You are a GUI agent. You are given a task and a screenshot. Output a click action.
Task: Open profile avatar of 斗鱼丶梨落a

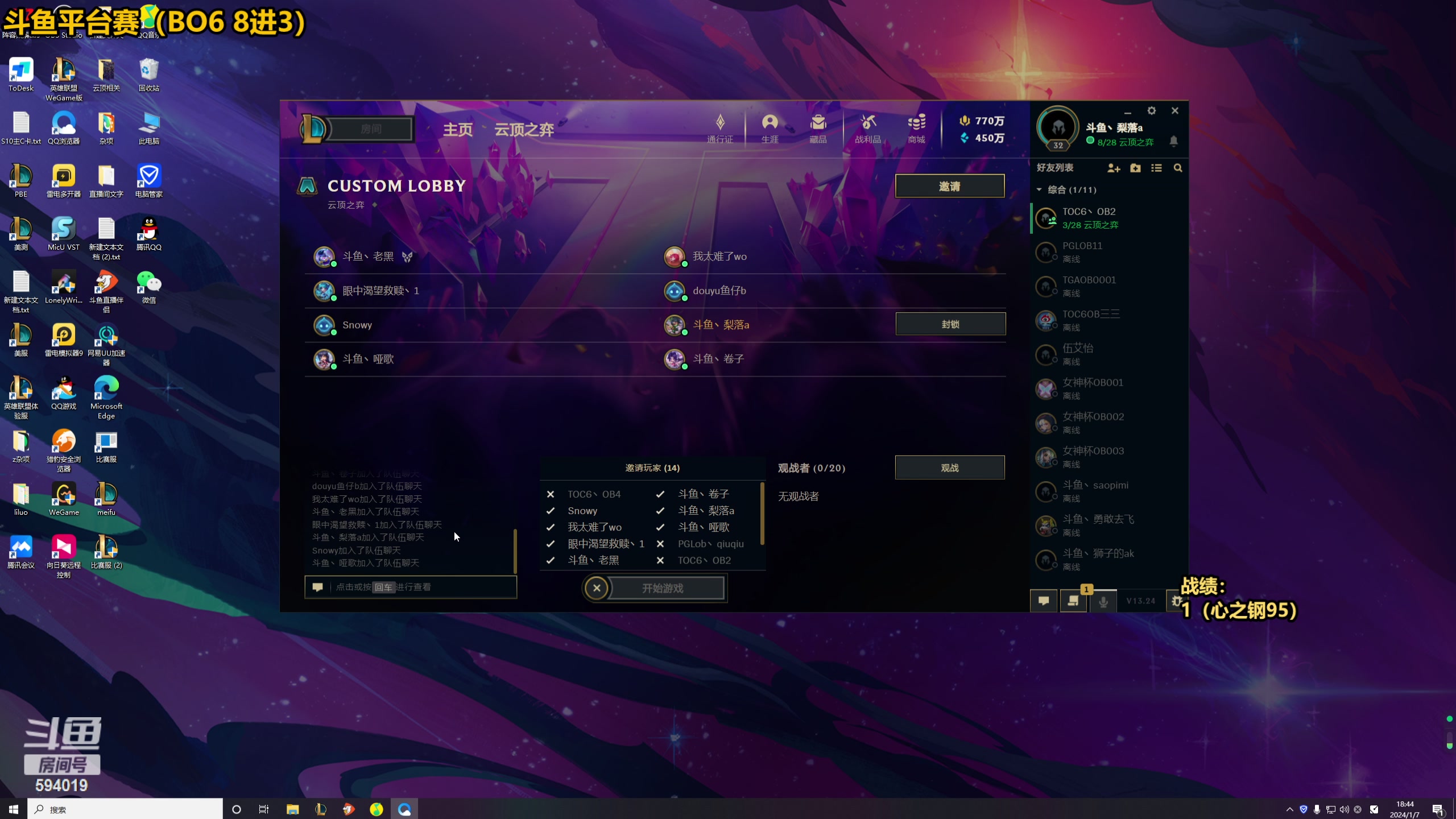pos(1058,128)
